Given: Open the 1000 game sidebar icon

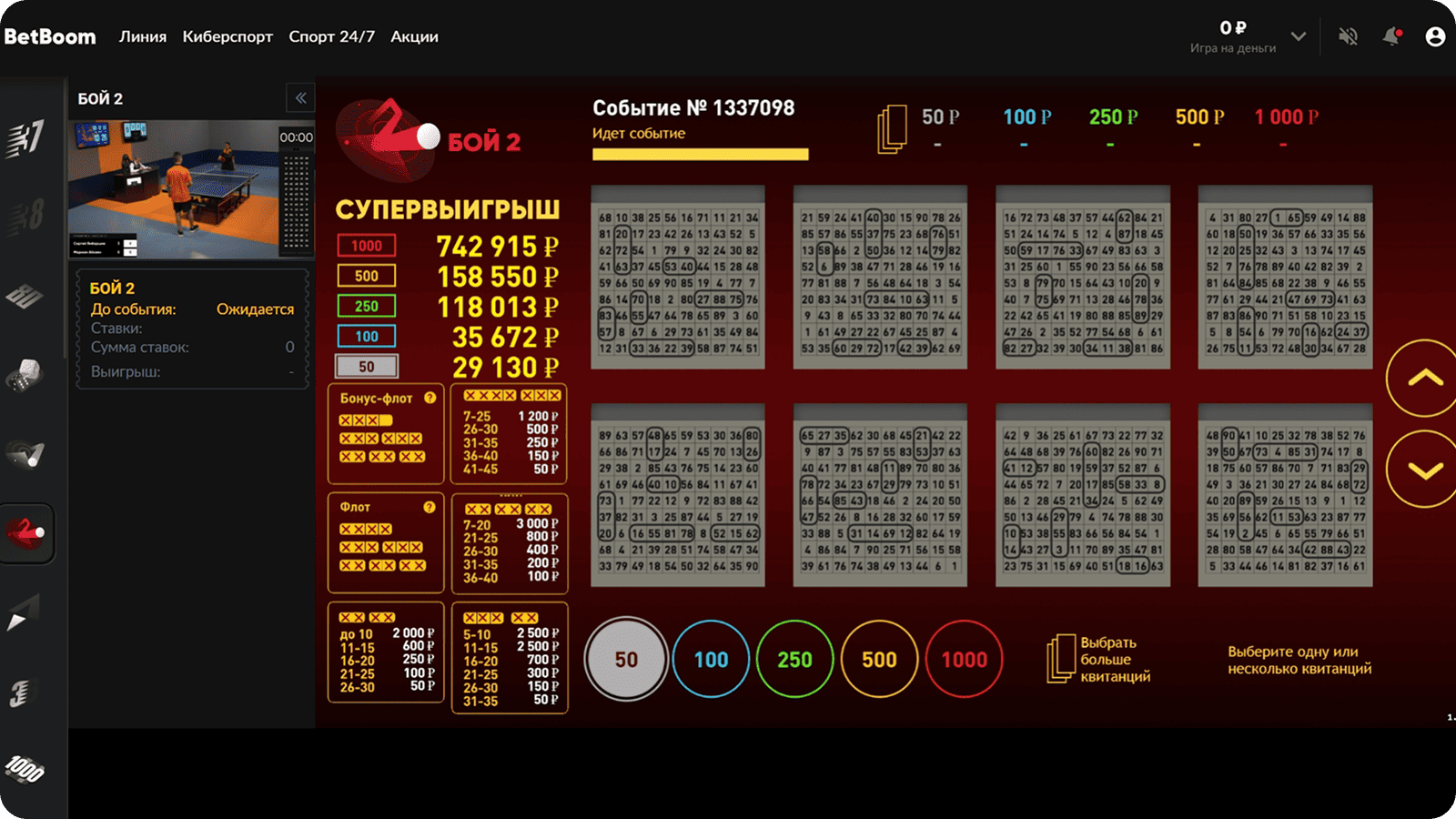Looking at the screenshot, I should [25, 770].
